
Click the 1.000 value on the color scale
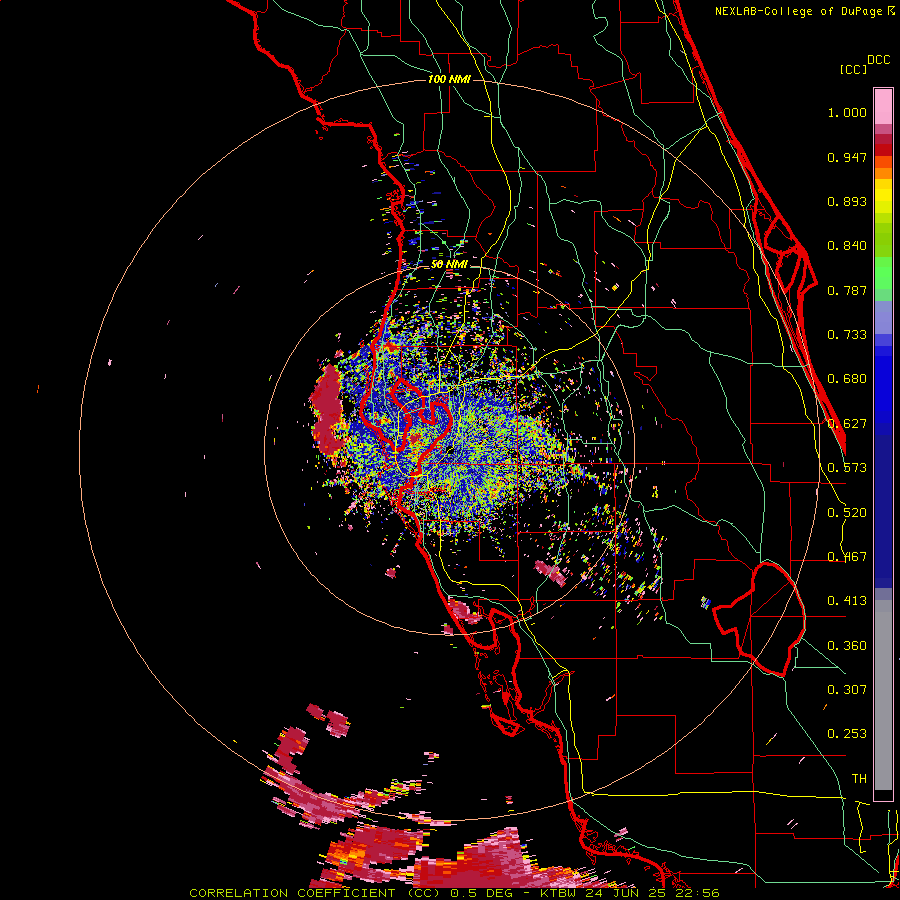coord(847,112)
